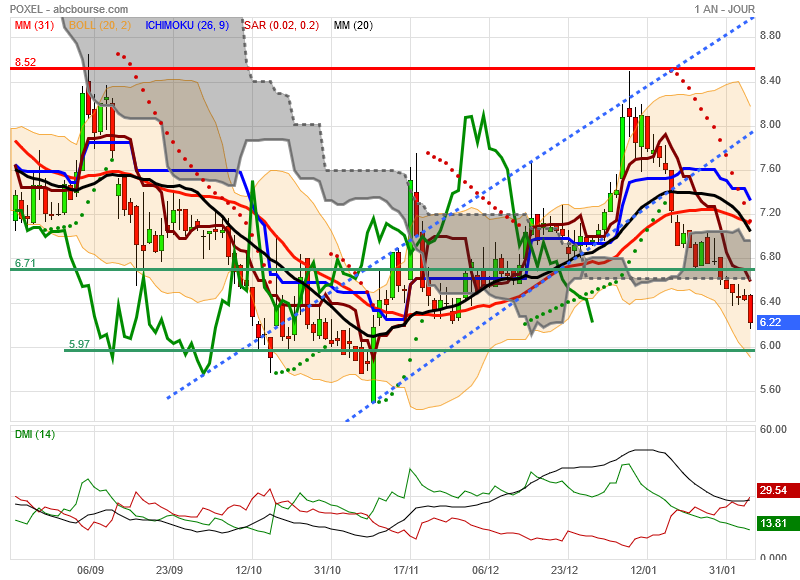Click the red MM (31) legend label
Viewport: 800px width, 580px height.
[34, 25]
